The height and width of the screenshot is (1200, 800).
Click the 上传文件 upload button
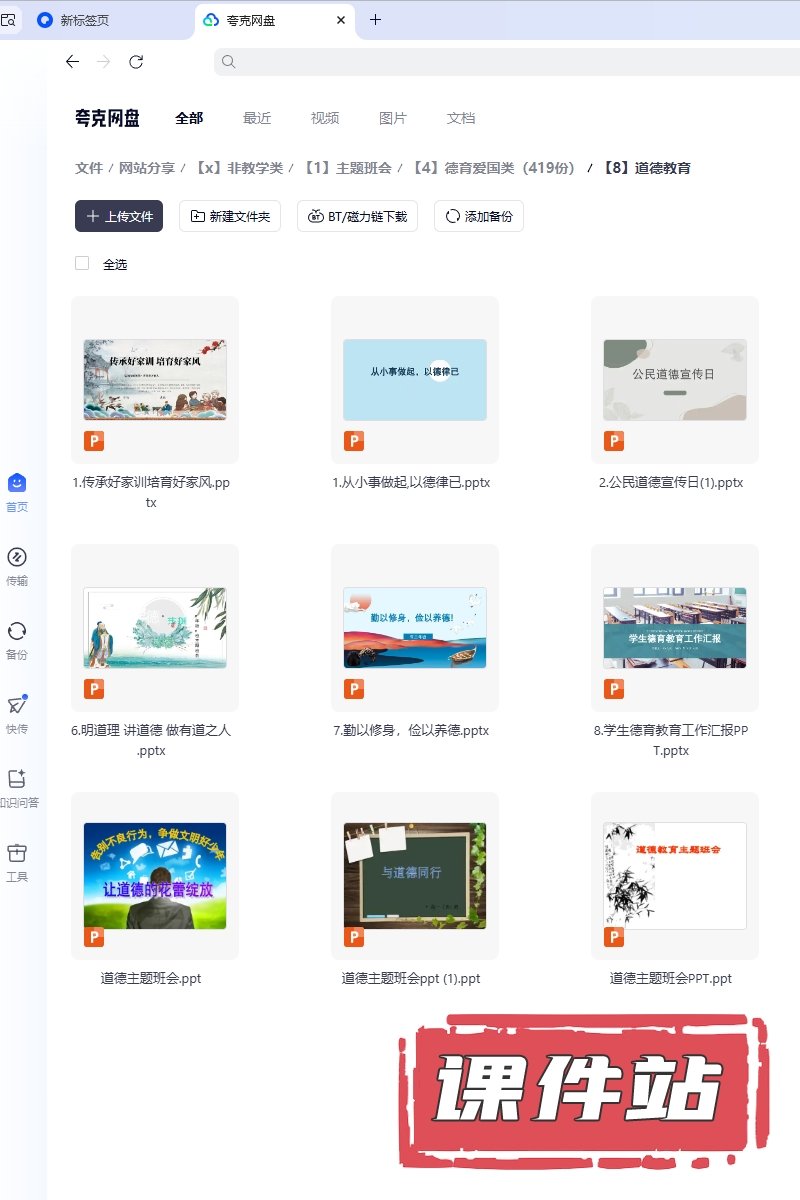coord(119,216)
